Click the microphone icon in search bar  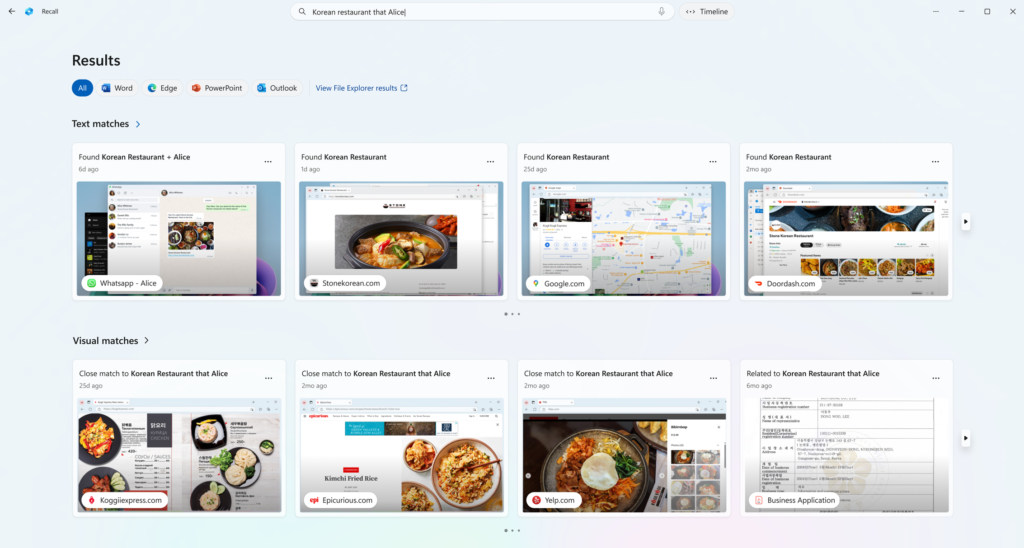pos(662,12)
